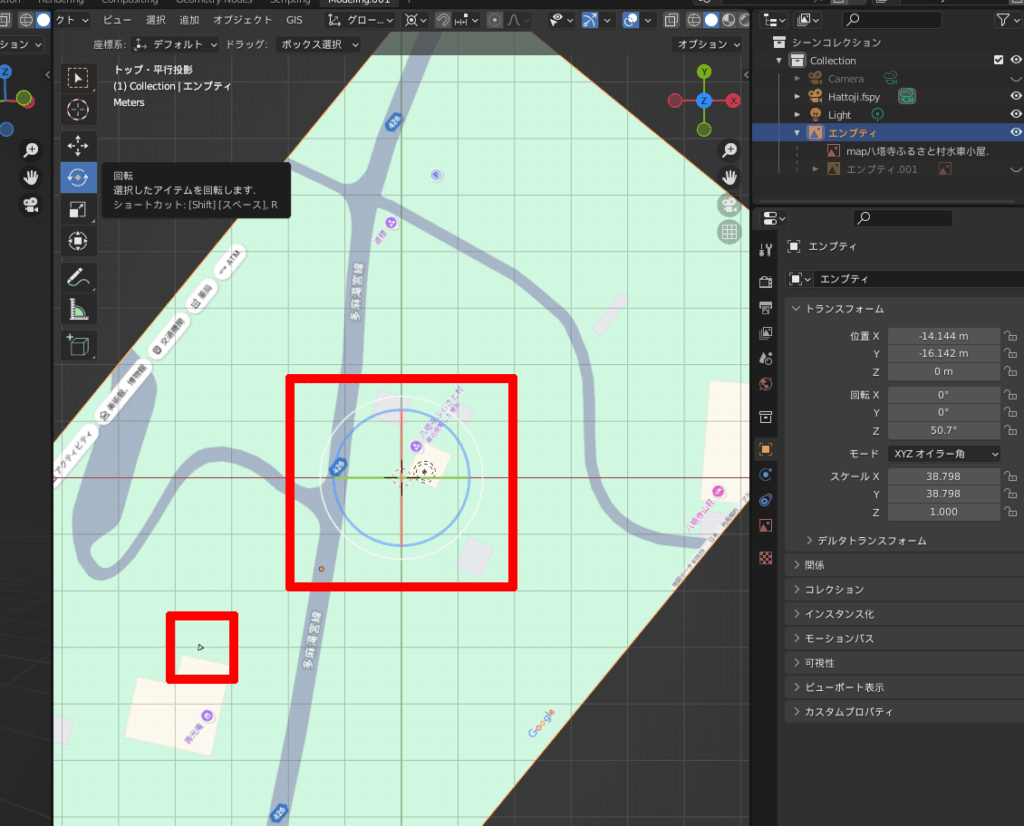Open the Physics properties tab icon

[x=766, y=475]
